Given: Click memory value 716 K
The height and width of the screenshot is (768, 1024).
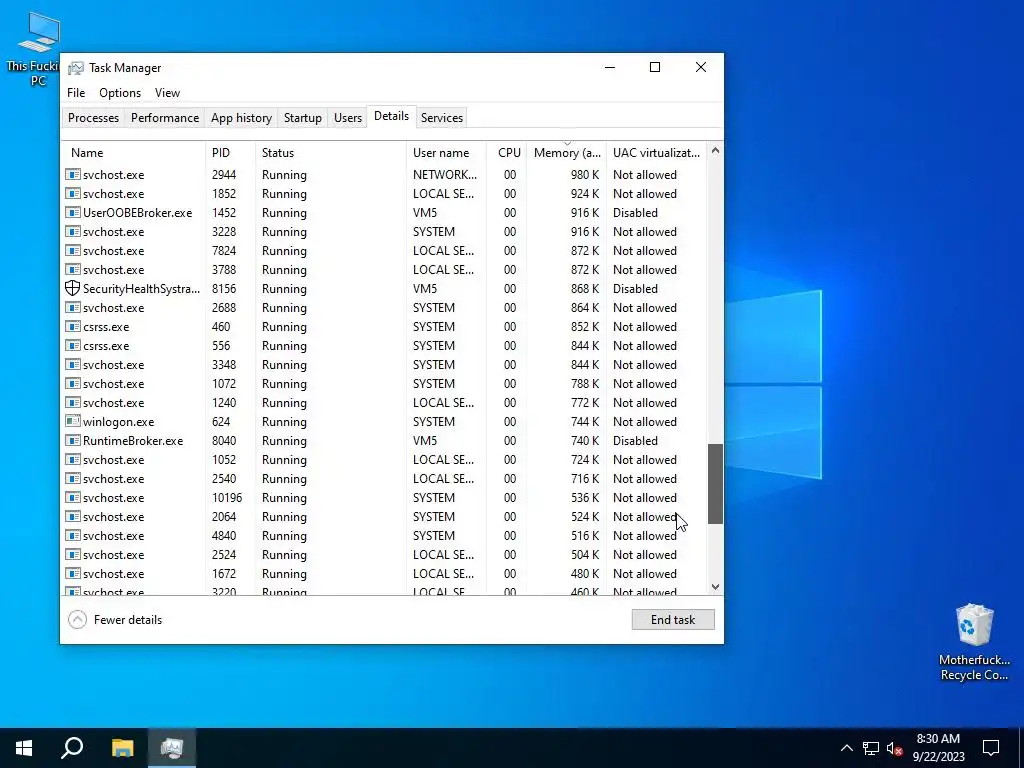Looking at the screenshot, I should [584, 479].
